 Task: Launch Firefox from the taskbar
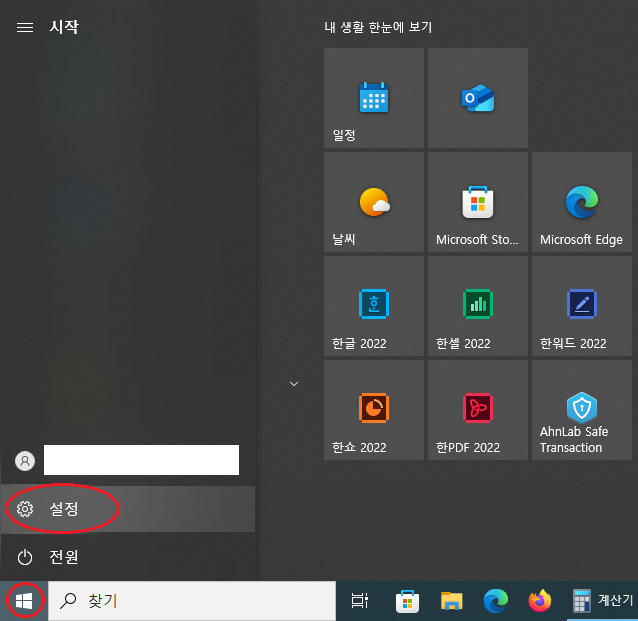pyautogui.click(x=540, y=601)
